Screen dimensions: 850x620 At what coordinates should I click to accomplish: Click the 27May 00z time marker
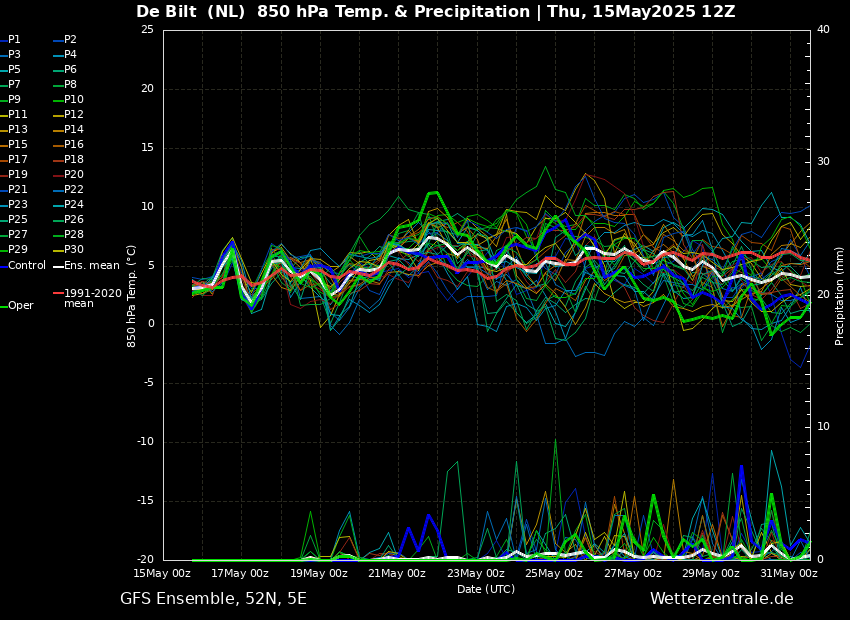coord(632,573)
